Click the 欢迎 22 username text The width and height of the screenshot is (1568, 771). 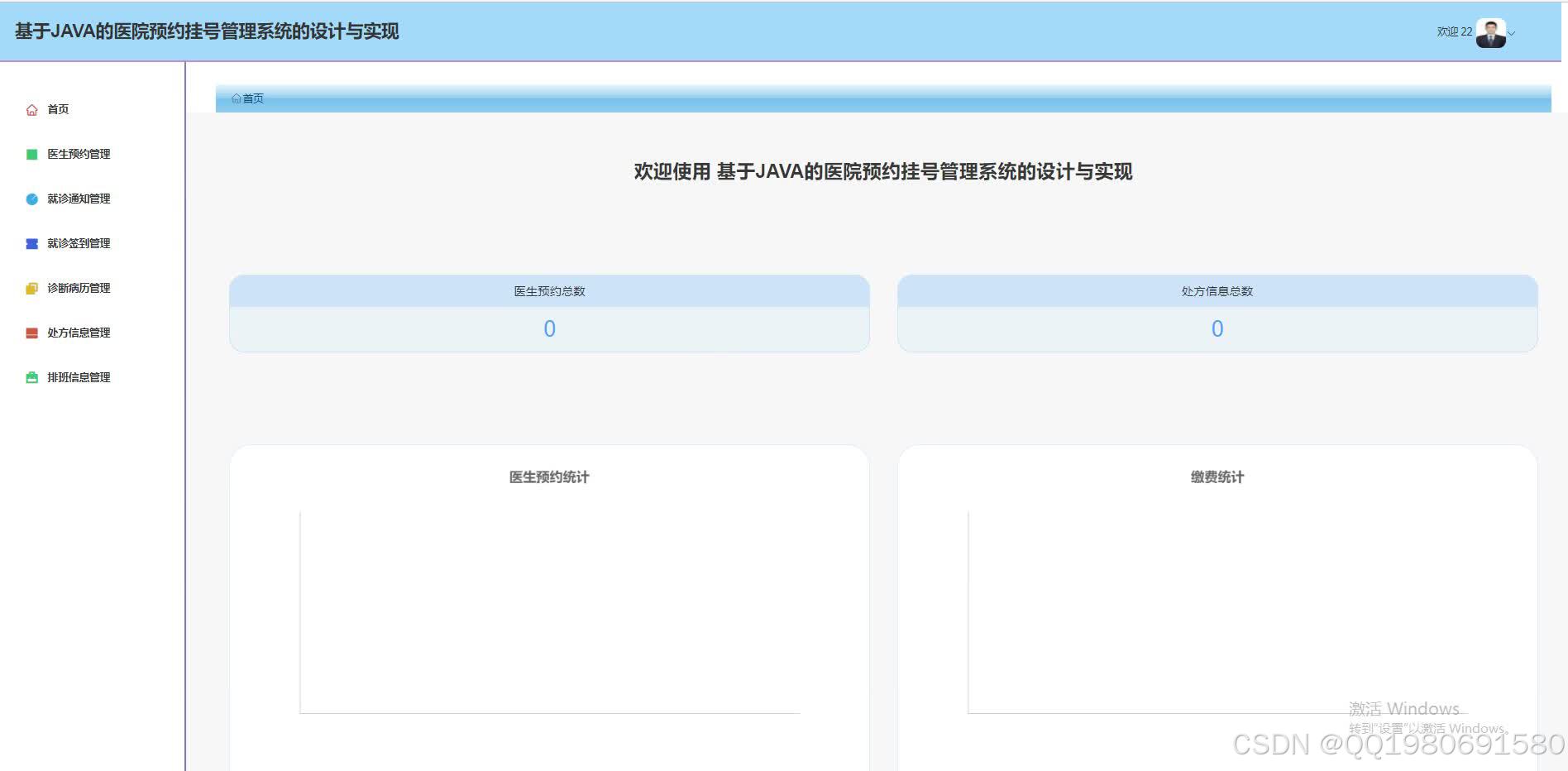click(1455, 32)
